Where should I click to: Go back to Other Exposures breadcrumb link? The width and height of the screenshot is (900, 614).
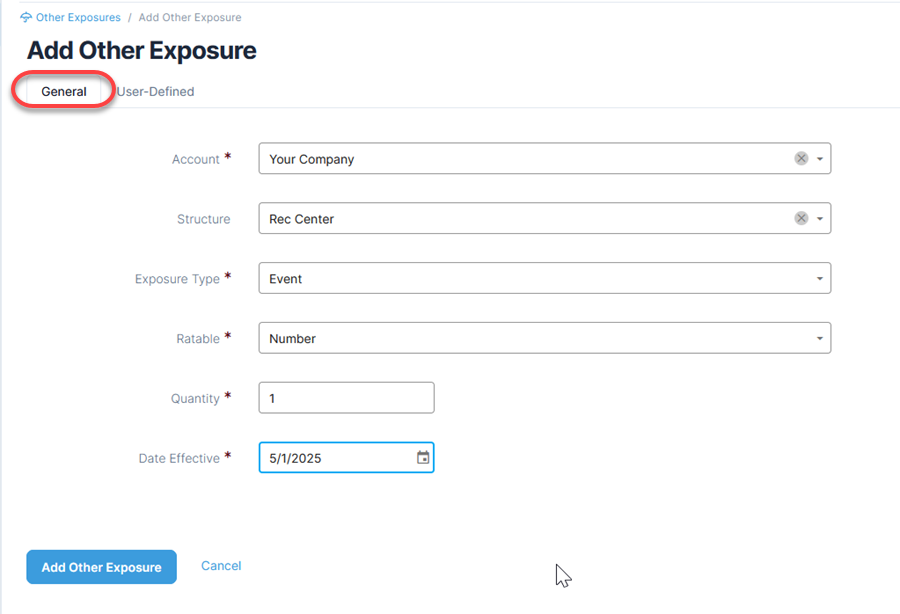pyautogui.click(x=78, y=17)
